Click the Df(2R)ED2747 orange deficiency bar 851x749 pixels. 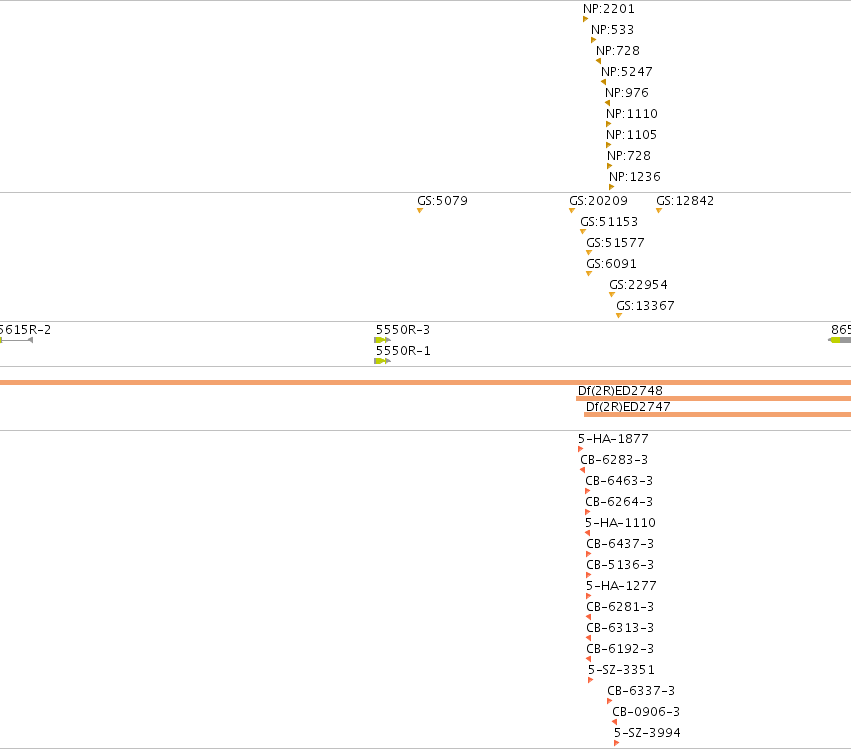717,415
